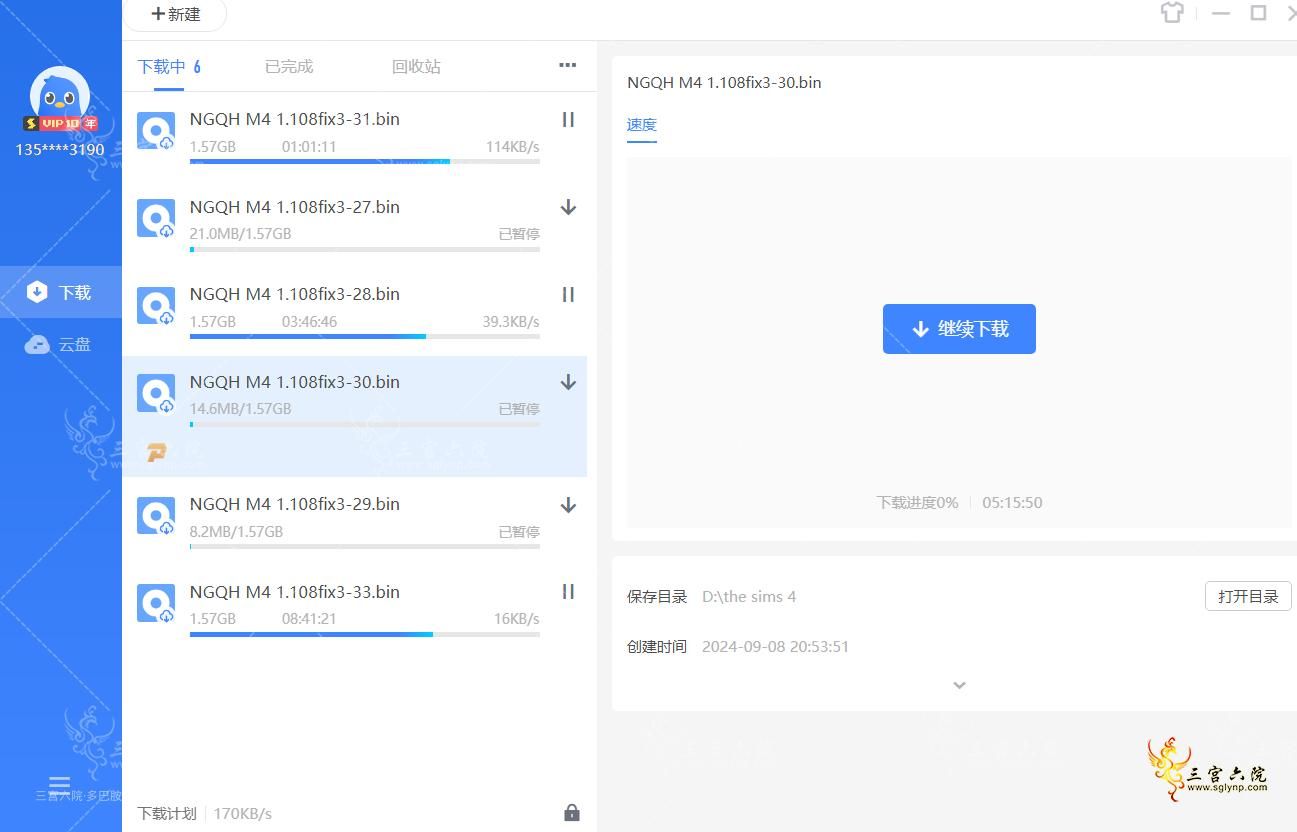Pause download of fix3-33.bin
The height and width of the screenshot is (832, 1297).
pyautogui.click(x=568, y=592)
